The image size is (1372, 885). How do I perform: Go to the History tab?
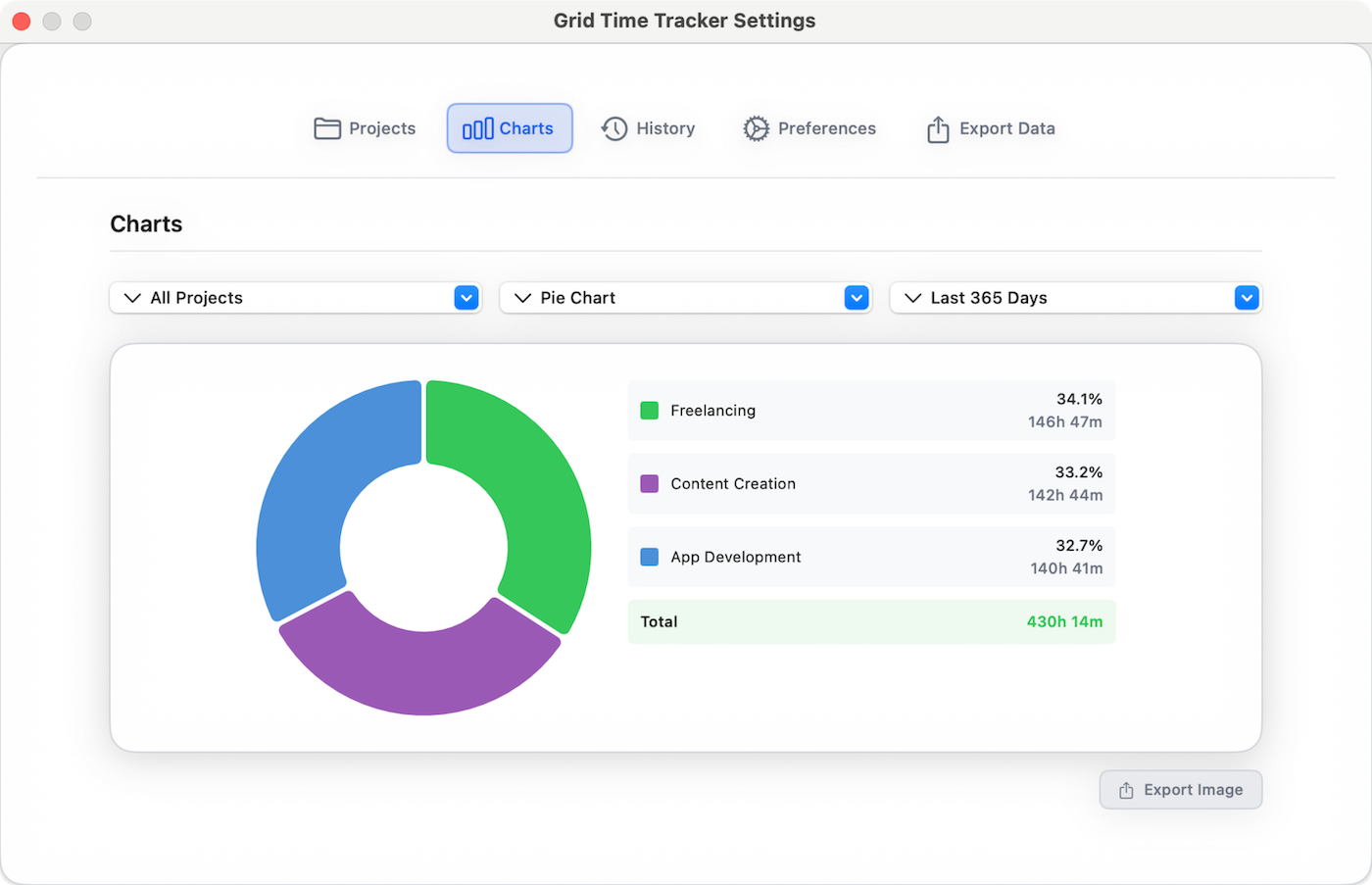pos(649,128)
